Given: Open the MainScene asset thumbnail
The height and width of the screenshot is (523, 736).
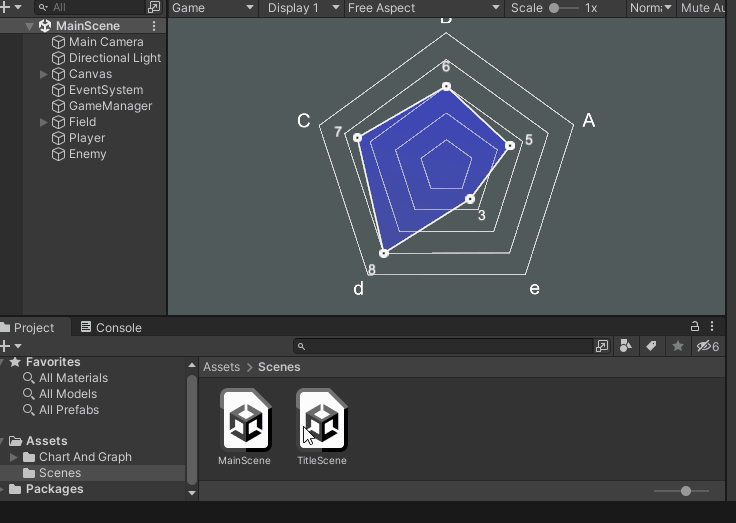Looking at the screenshot, I should pos(245,421).
